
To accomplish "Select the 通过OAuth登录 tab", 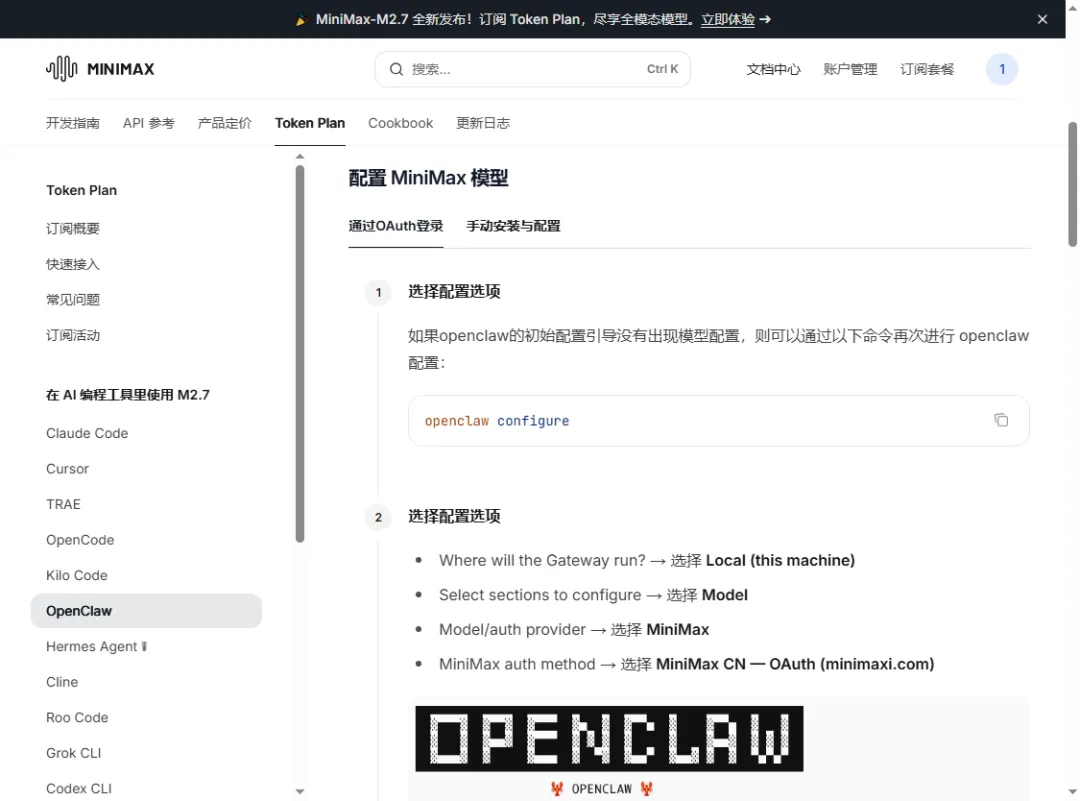I will [395, 226].
